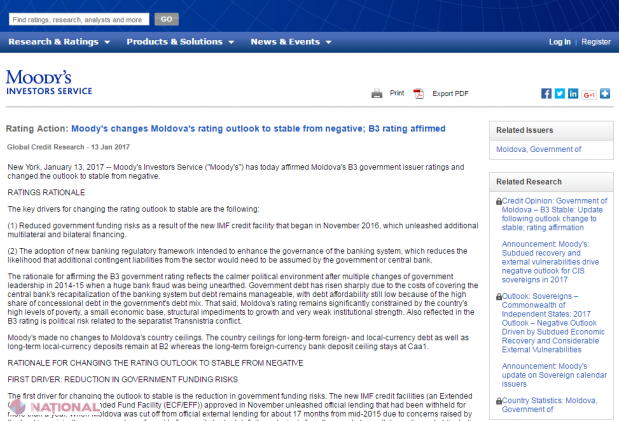
Task: Click the Print text link
Action: tap(397, 93)
